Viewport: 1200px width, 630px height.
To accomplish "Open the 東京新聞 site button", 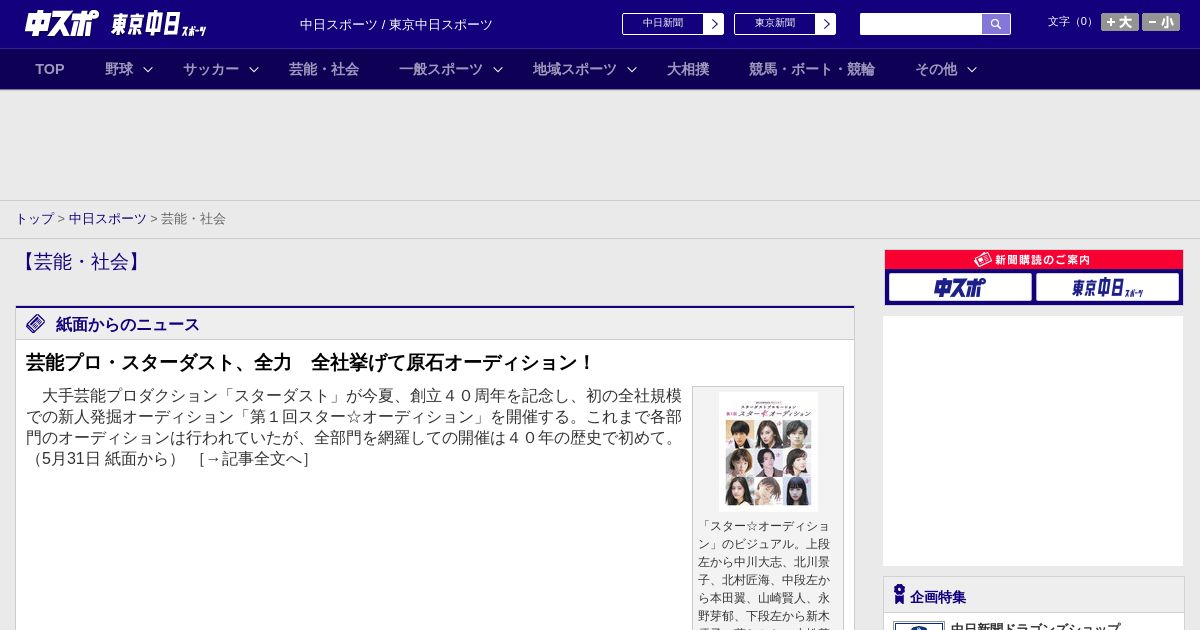I will (x=774, y=24).
